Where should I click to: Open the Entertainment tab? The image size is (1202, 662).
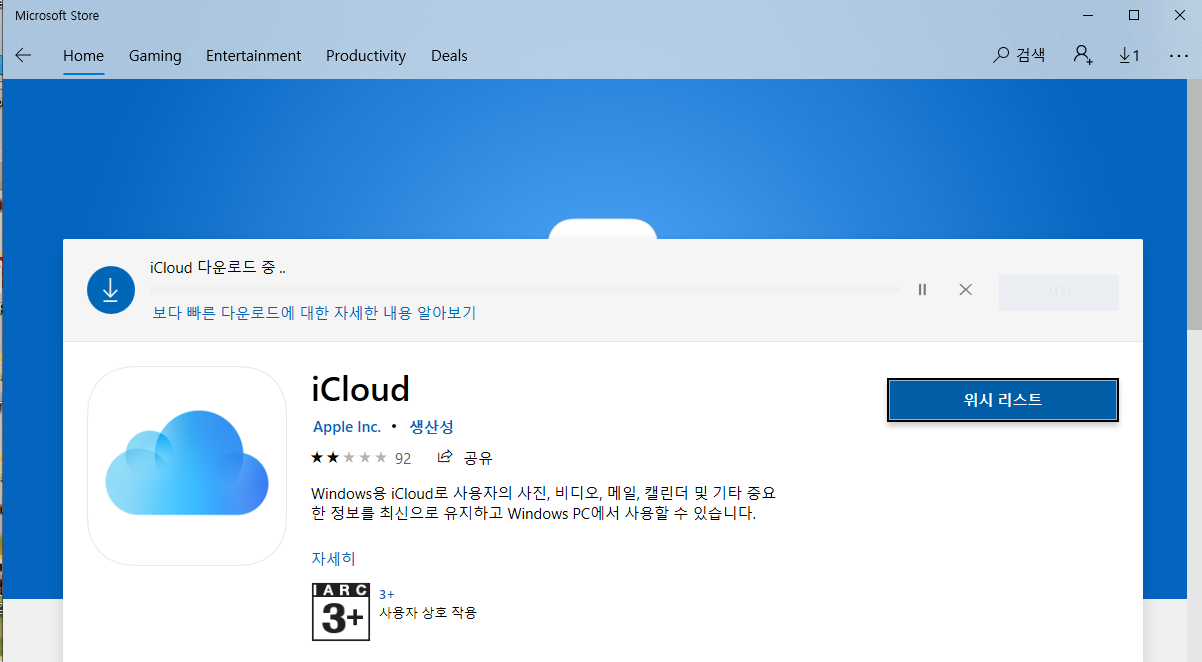coord(253,56)
